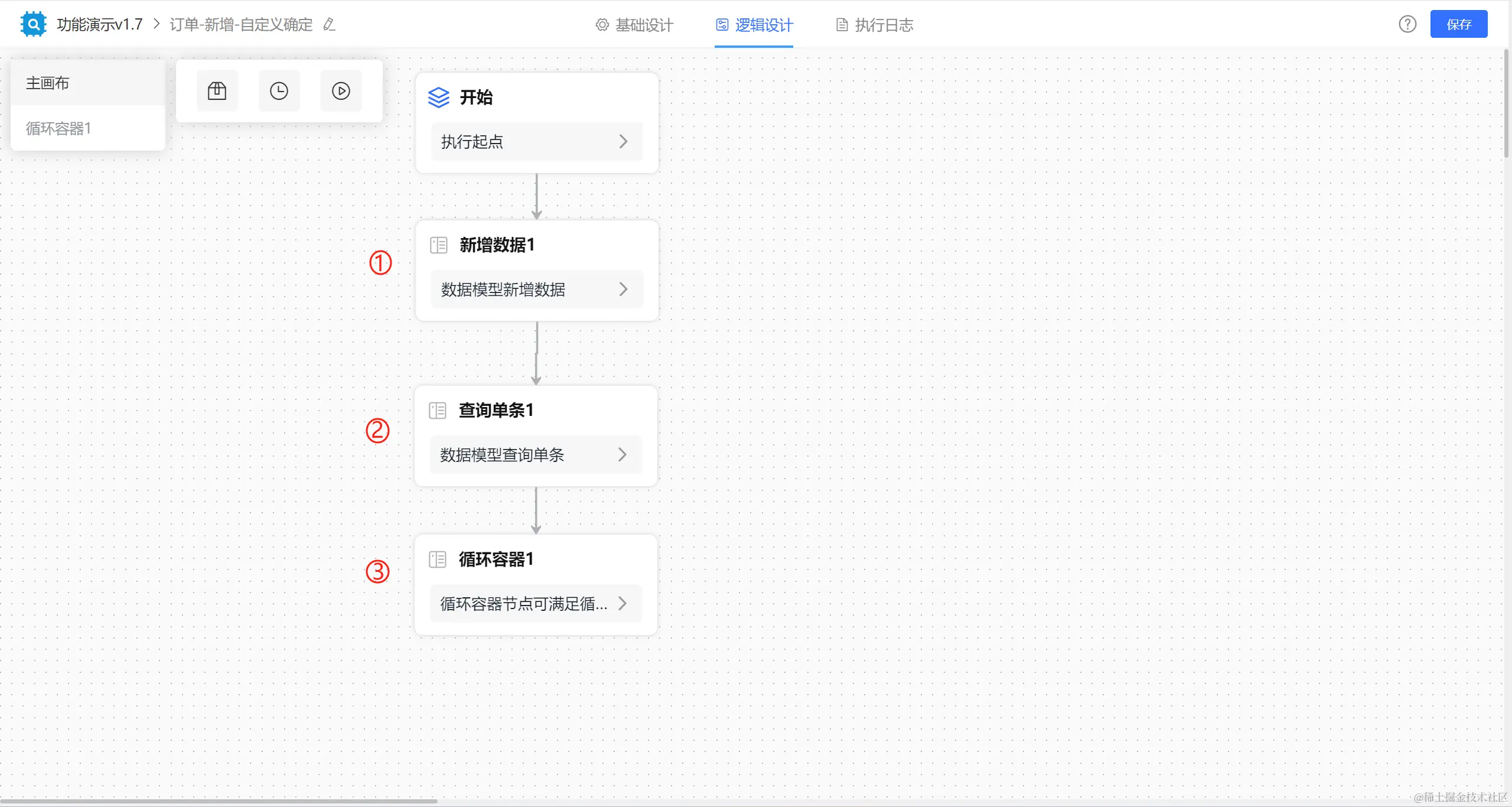Click the pencil edit icon beside title
The height and width of the screenshot is (807, 1512).
coord(330,24)
